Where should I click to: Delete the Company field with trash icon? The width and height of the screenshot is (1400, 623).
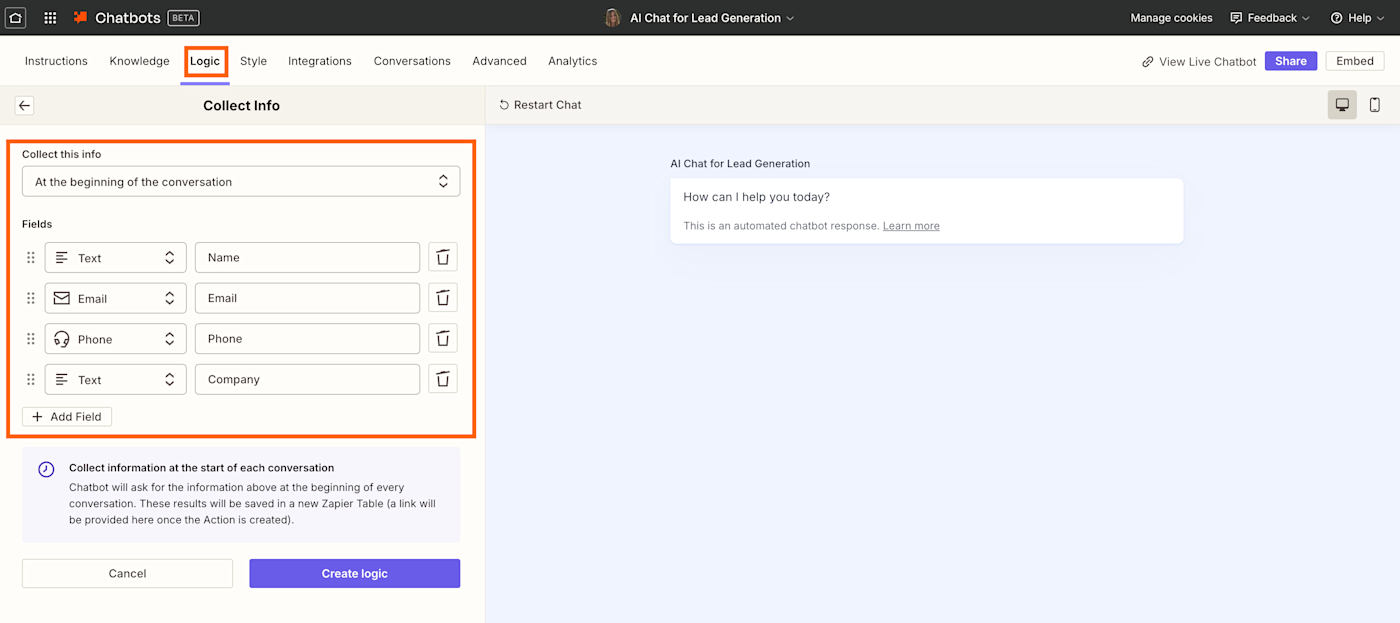tap(443, 379)
